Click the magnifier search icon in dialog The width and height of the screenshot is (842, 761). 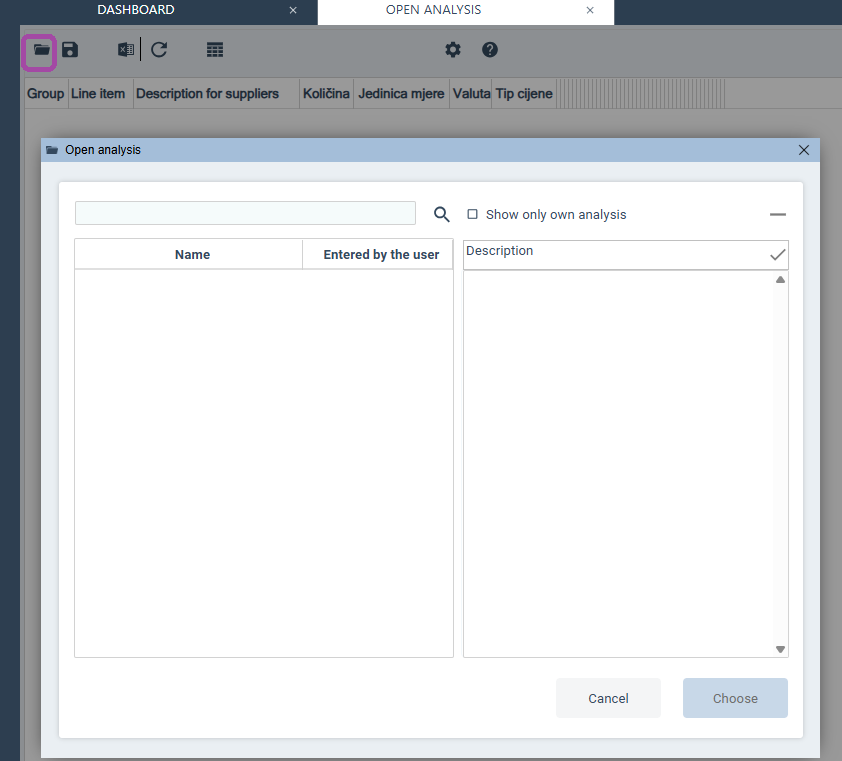tap(442, 214)
